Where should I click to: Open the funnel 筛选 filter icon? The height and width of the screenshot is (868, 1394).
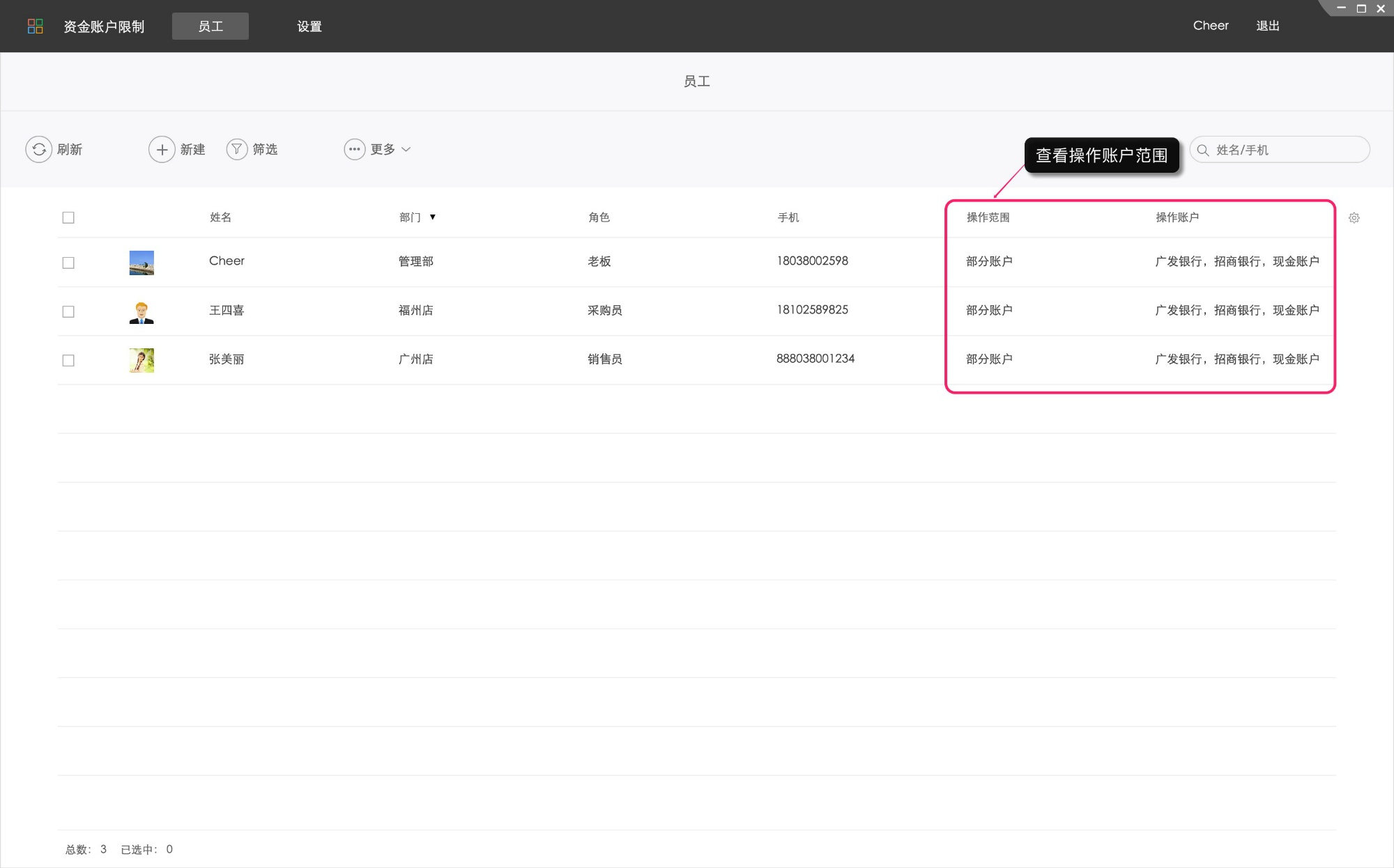click(237, 149)
